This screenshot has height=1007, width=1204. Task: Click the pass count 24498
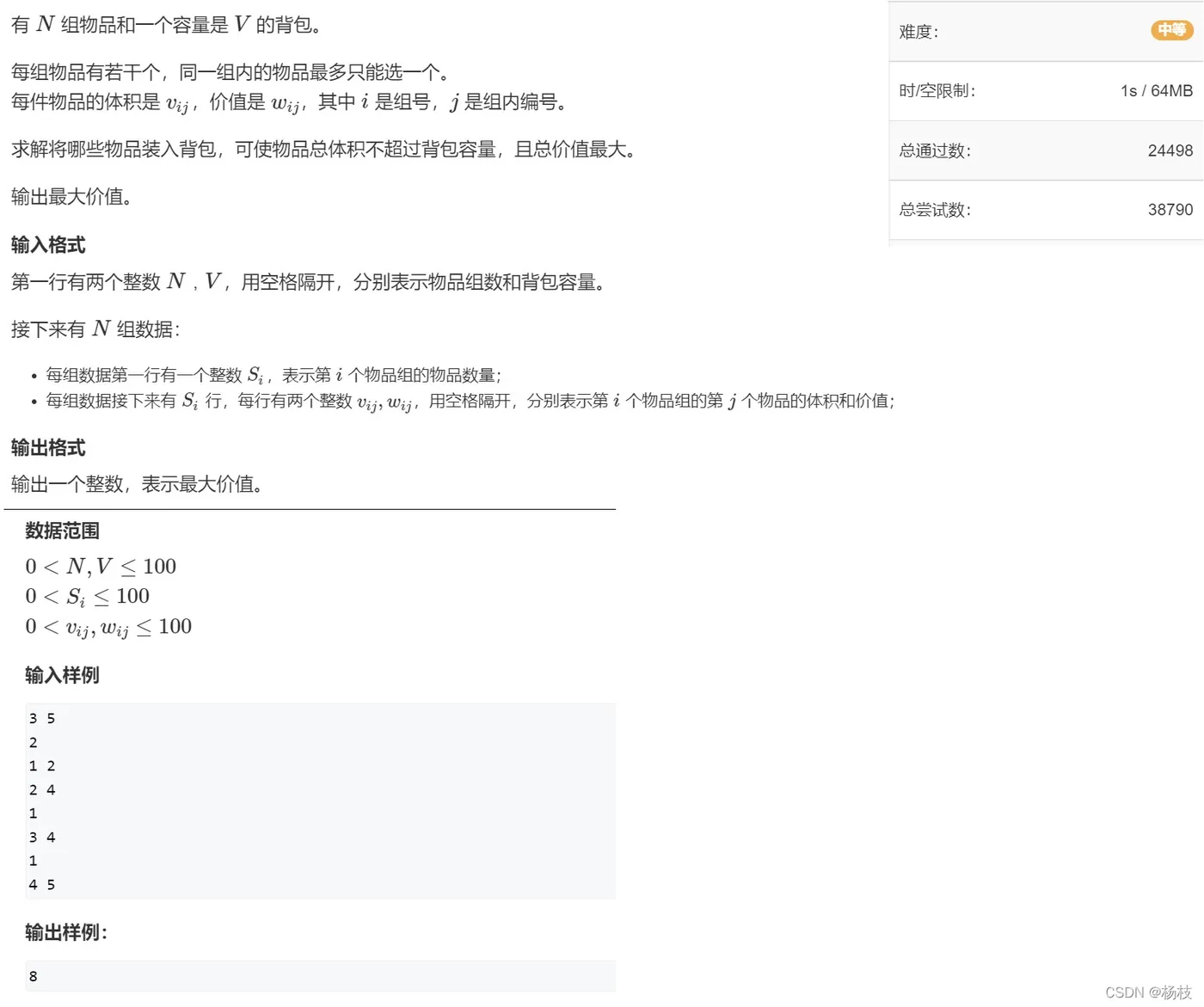point(1170,150)
